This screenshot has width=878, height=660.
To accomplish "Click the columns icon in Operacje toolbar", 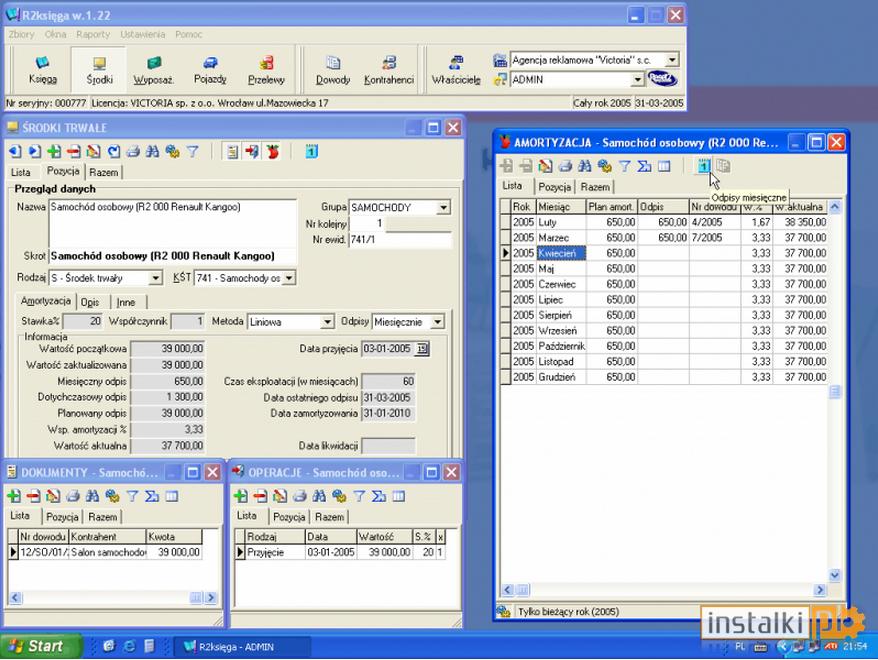I will [399, 496].
